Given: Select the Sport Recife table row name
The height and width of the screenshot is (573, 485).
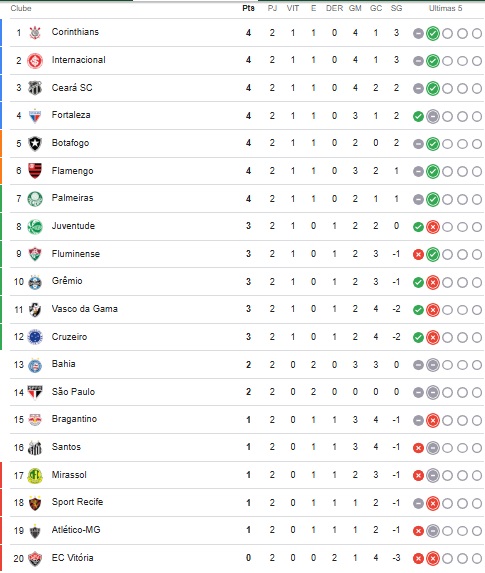Looking at the screenshot, I should (77, 502).
